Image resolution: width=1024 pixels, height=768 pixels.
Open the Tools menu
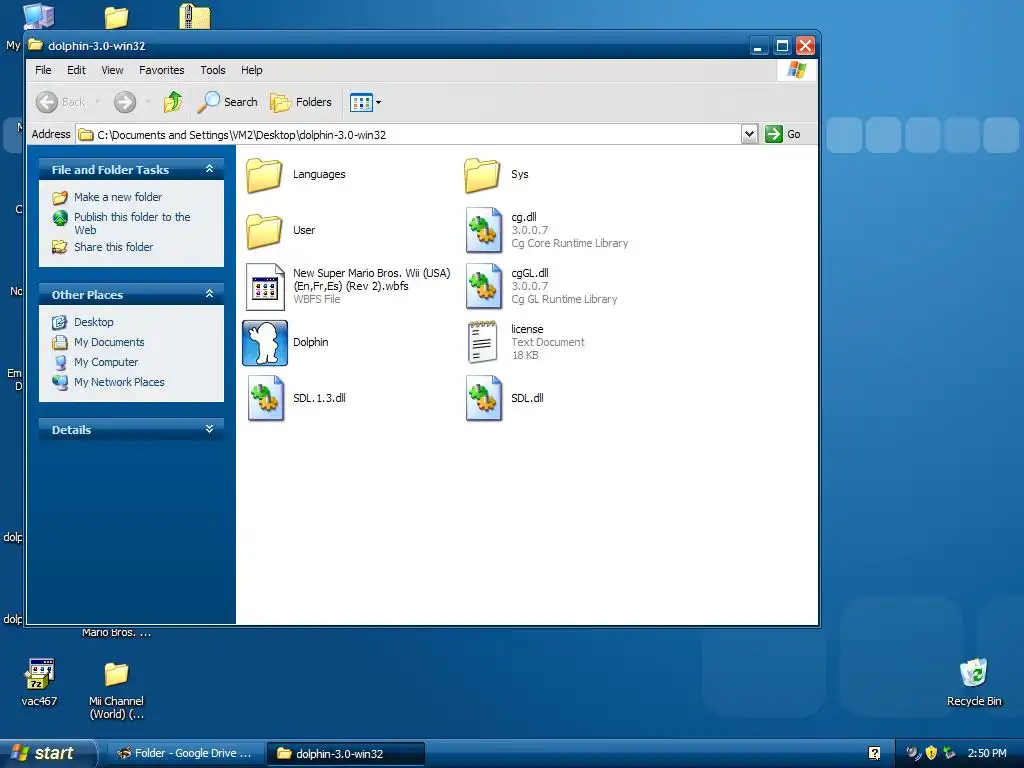213,70
